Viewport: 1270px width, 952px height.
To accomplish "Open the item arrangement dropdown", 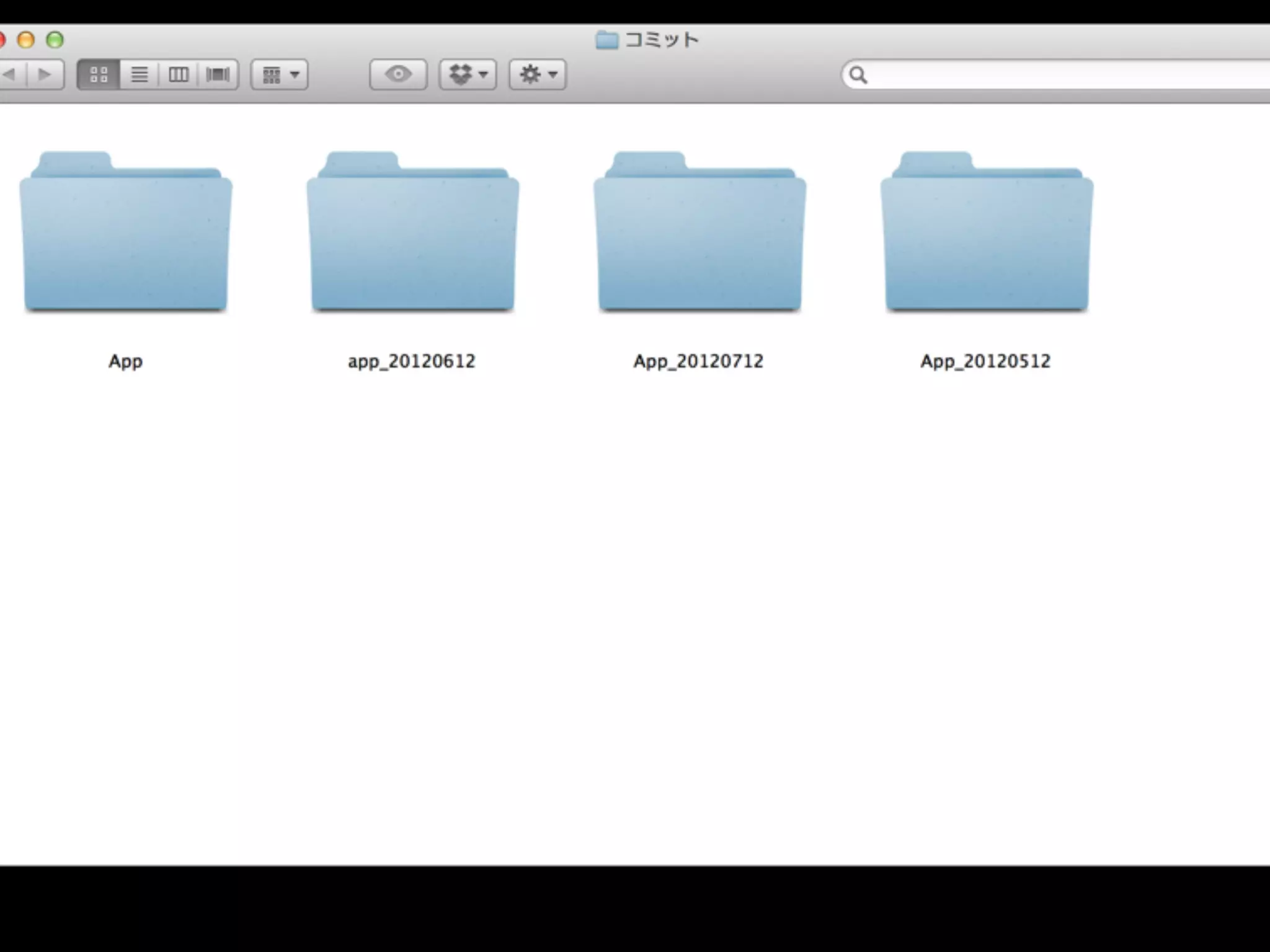I will pyautogui.click(x=280, y=75).
